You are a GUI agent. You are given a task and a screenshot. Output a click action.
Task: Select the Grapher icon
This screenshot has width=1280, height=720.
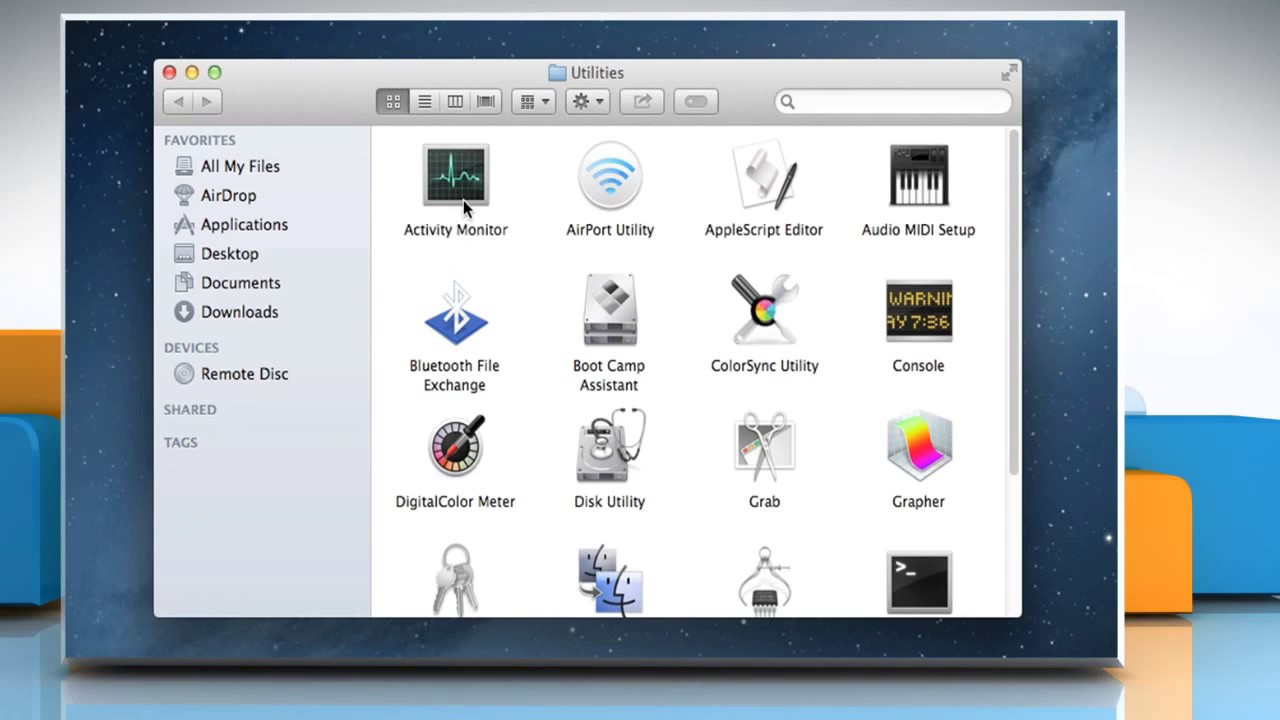[918, 446]
